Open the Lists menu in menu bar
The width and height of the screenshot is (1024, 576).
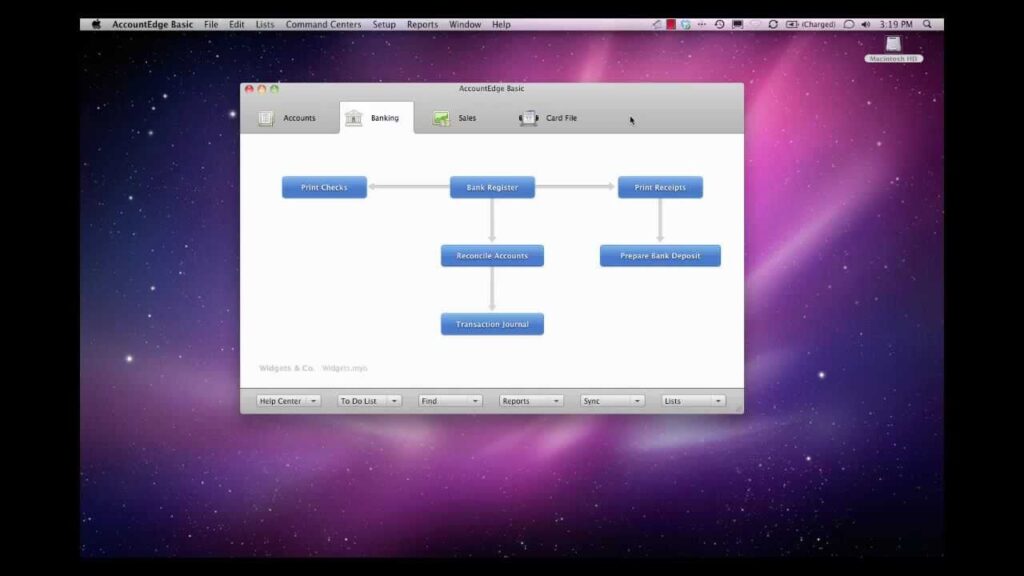point(264,24)
